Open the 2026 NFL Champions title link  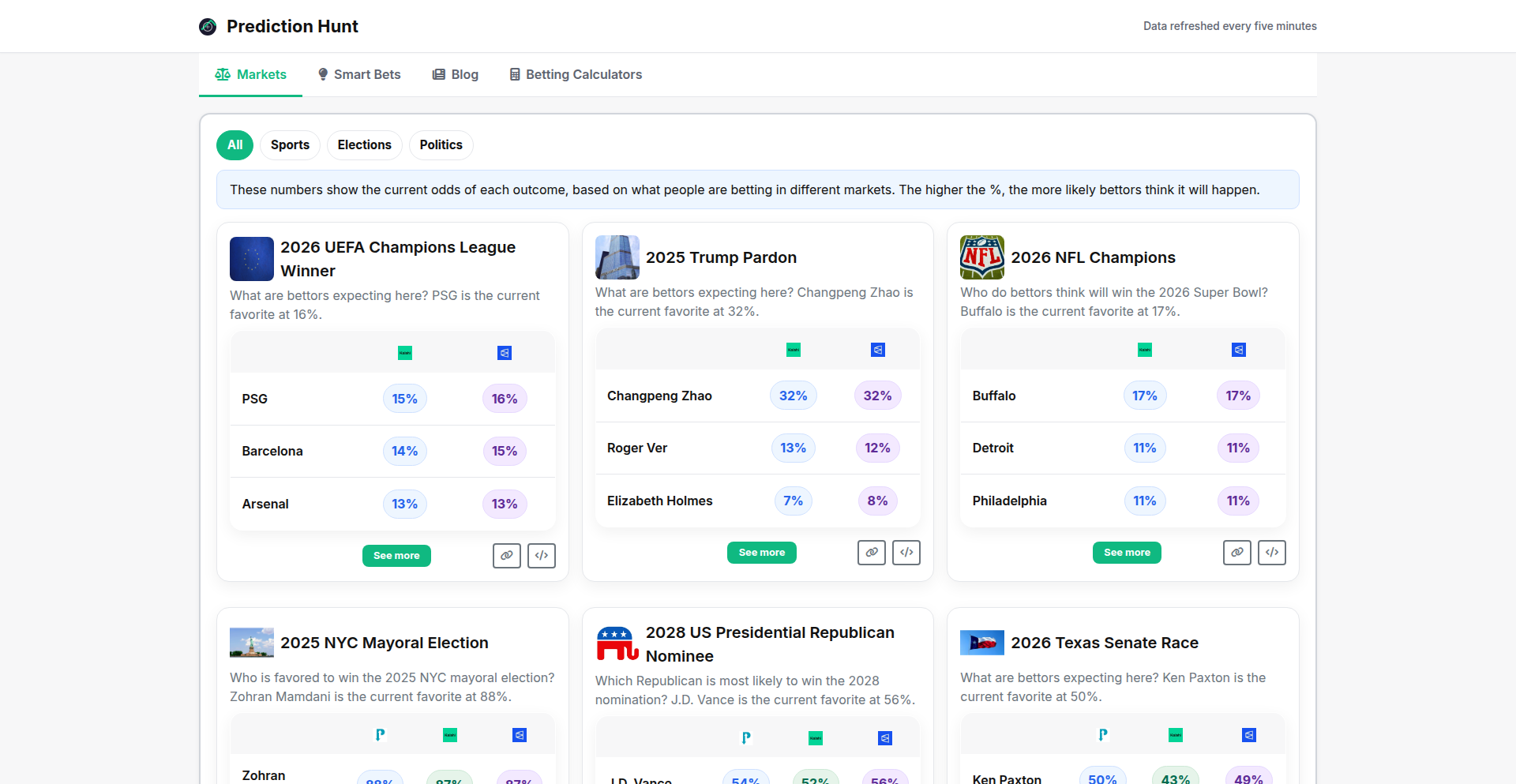pyautogui.click(x=1093, y=257)
